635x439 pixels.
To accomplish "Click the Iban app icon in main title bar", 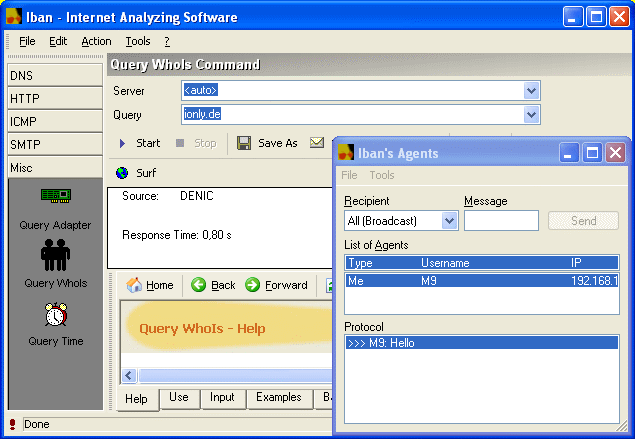I will (13, 16).
